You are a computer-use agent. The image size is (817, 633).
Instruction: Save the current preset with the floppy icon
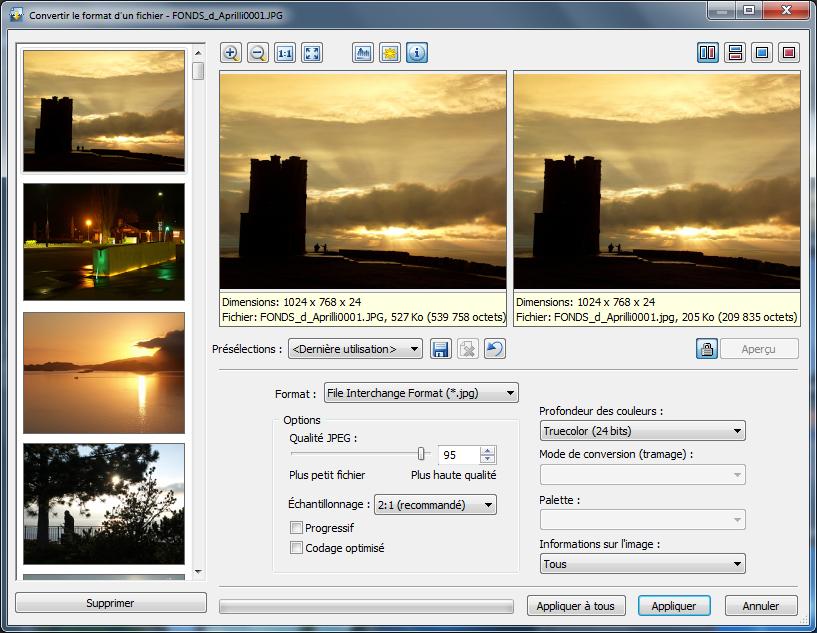[x=440, y=349]
